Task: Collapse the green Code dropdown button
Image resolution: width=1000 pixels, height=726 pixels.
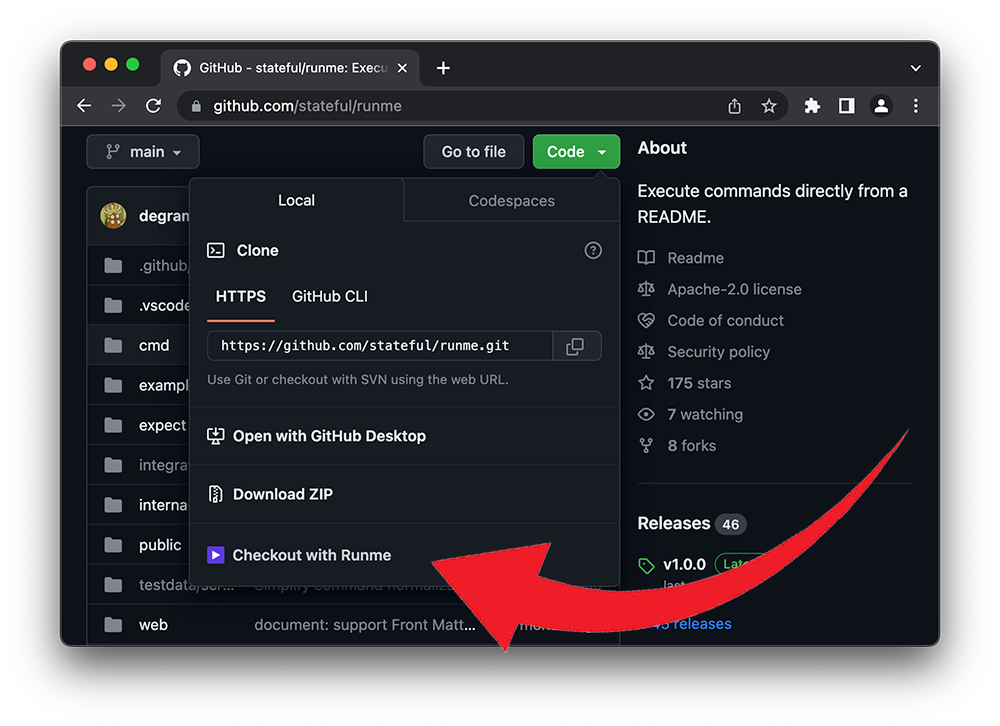Action: (576, 152)
